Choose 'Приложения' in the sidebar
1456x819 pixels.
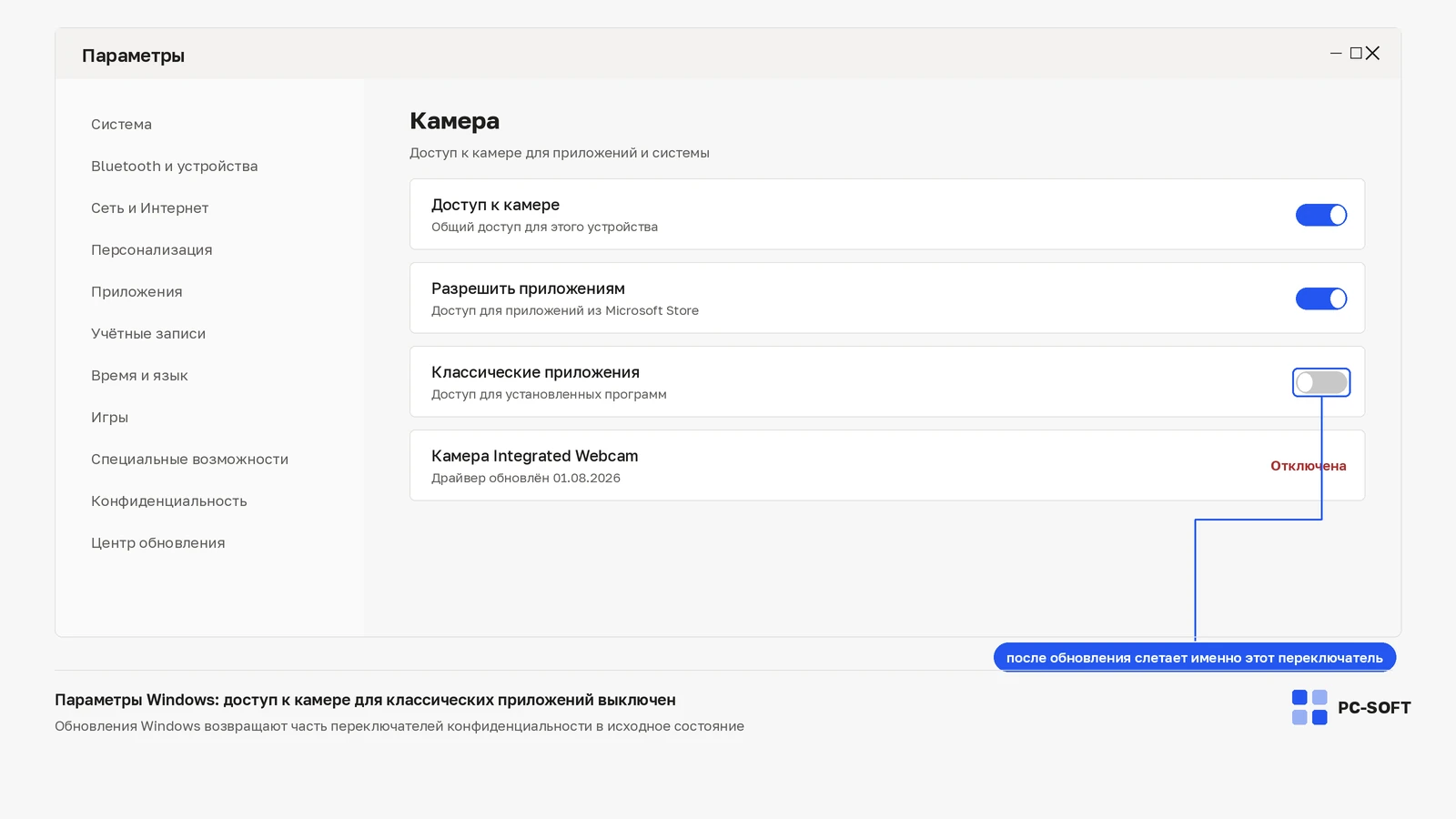pos(136,292)
